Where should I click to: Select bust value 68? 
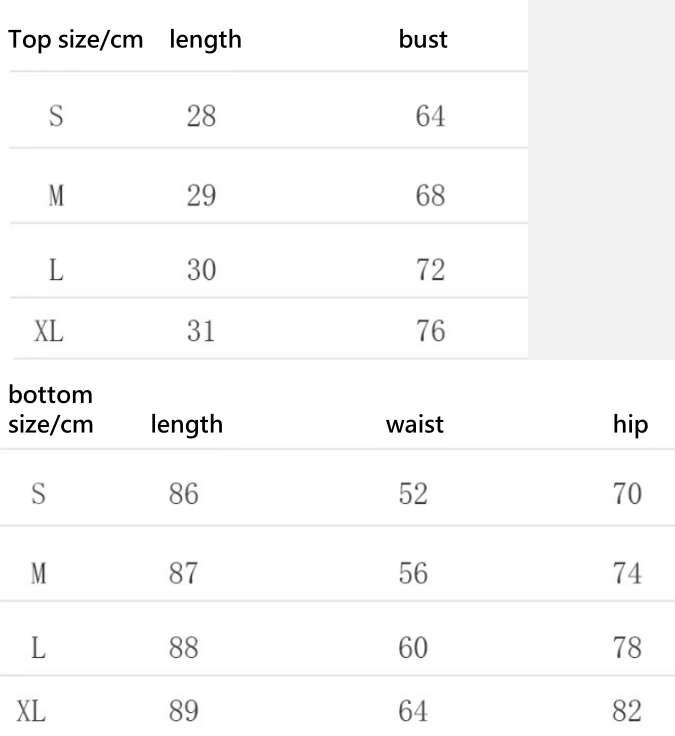(430, 195)
